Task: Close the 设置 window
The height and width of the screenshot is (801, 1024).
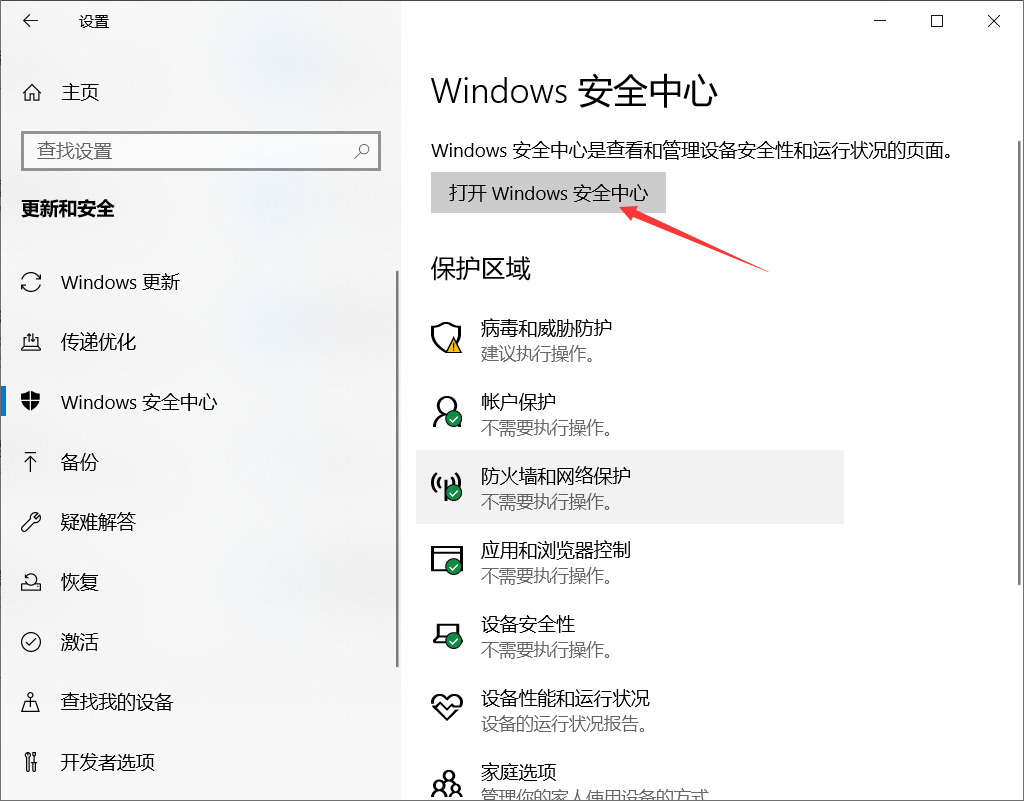Action: 994,21
